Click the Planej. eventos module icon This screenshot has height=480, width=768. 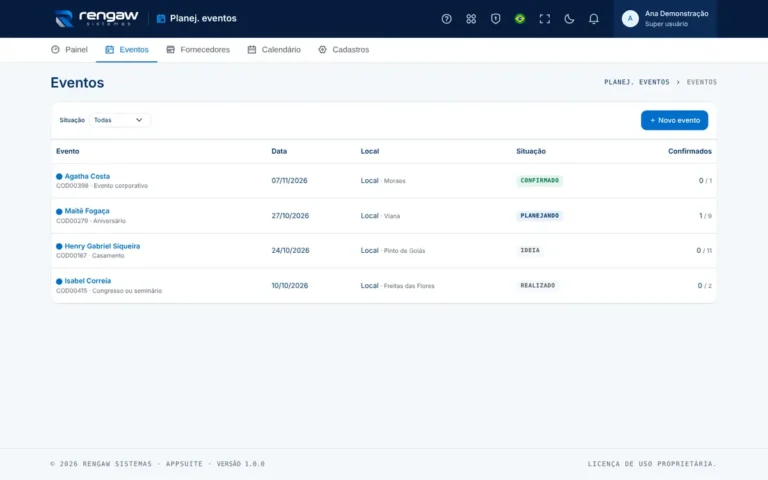pyautogui.click(x=161, y=19)
